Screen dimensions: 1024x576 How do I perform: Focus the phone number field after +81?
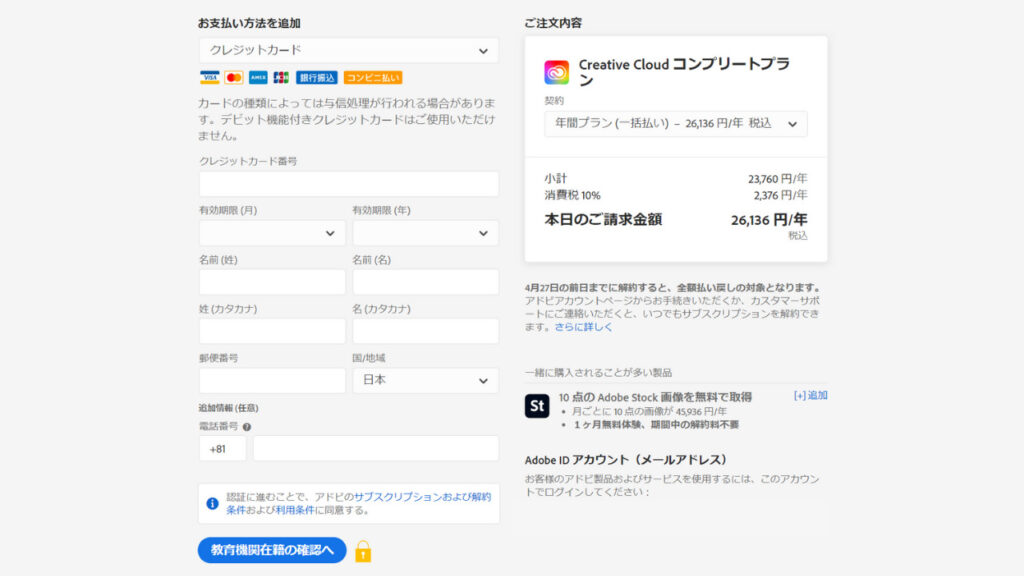[x=376, y=449]
